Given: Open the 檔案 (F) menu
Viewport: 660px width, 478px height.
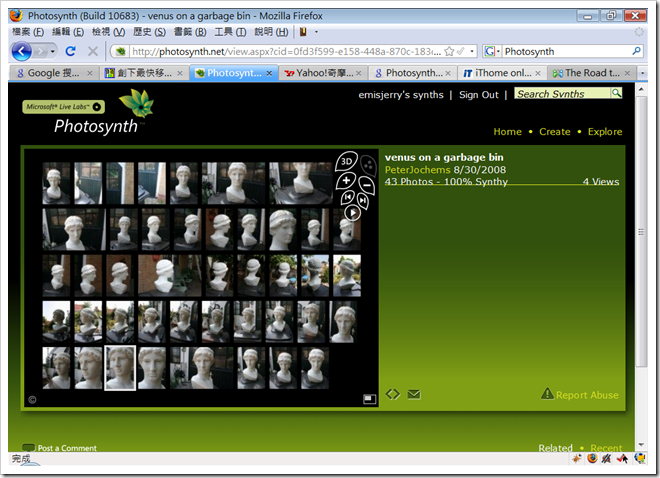Looking at the screenshot, I should [28, 32].
